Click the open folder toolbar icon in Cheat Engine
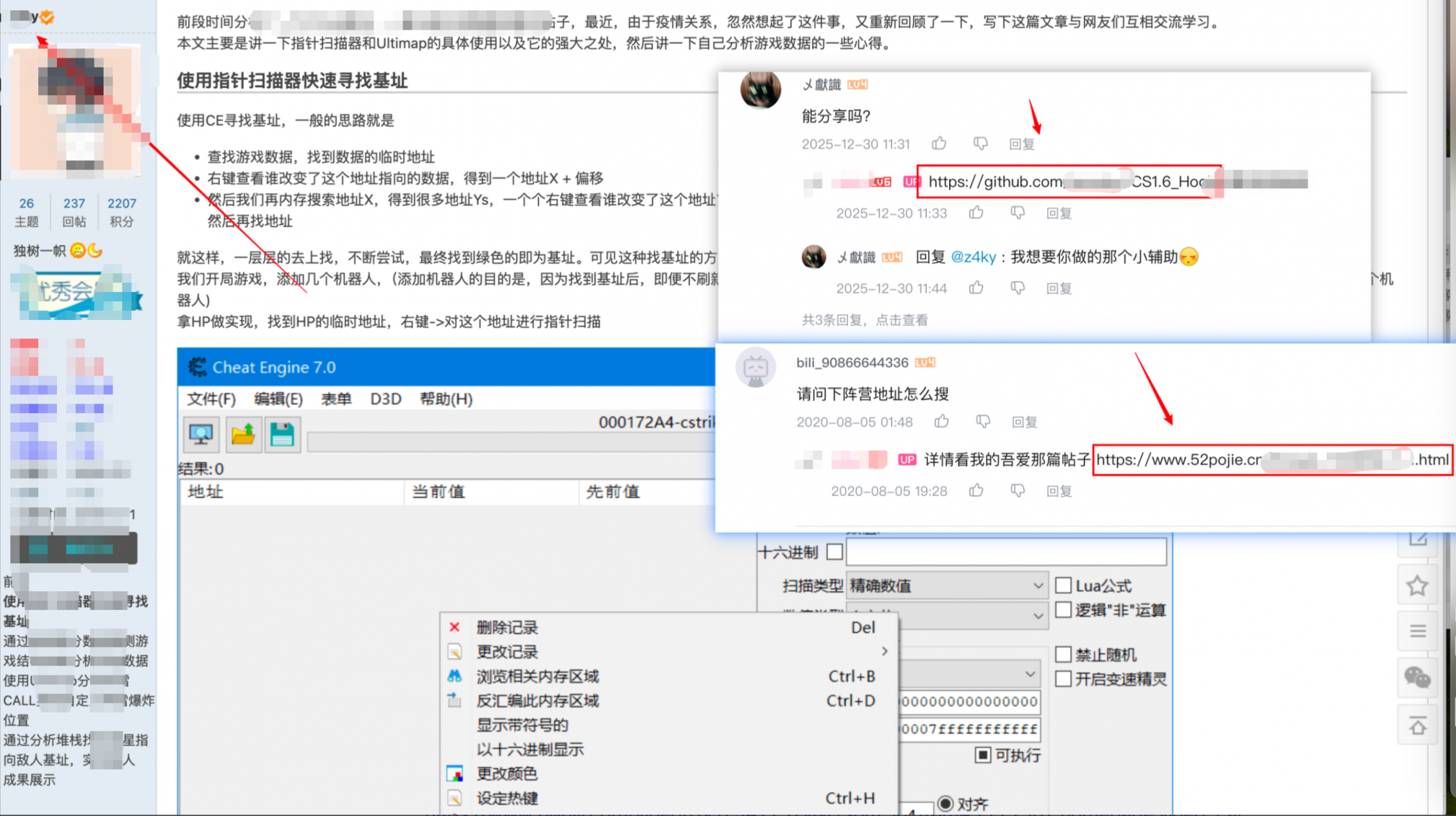 (x=243, y=434)
